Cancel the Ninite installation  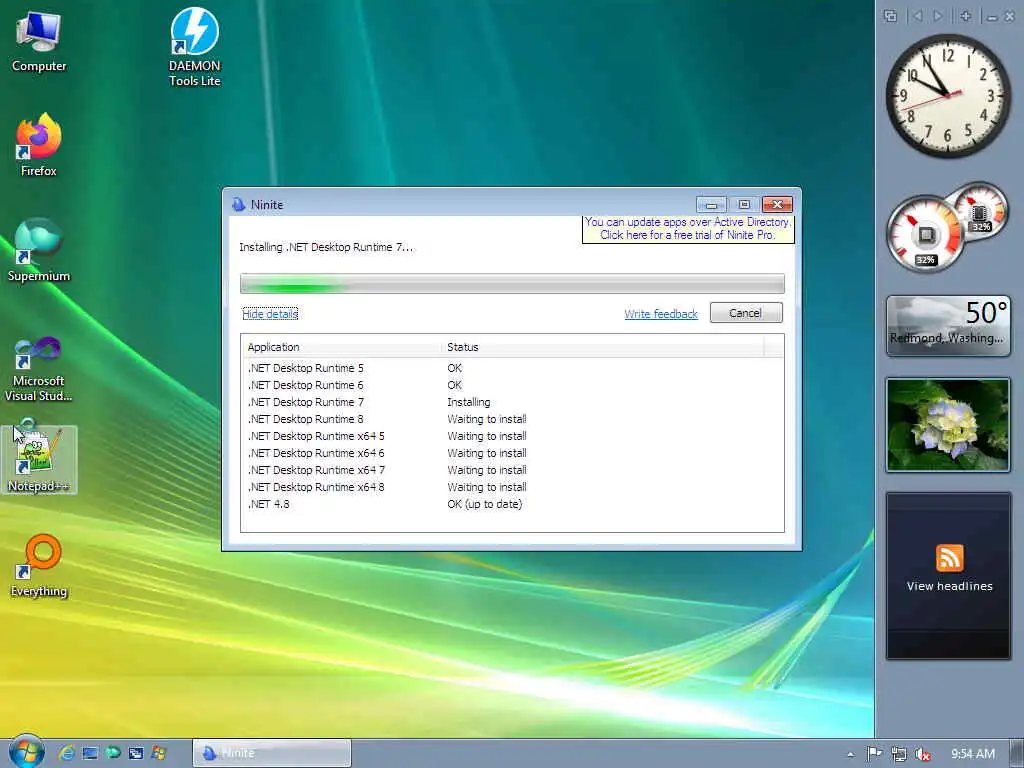point(745,313)
